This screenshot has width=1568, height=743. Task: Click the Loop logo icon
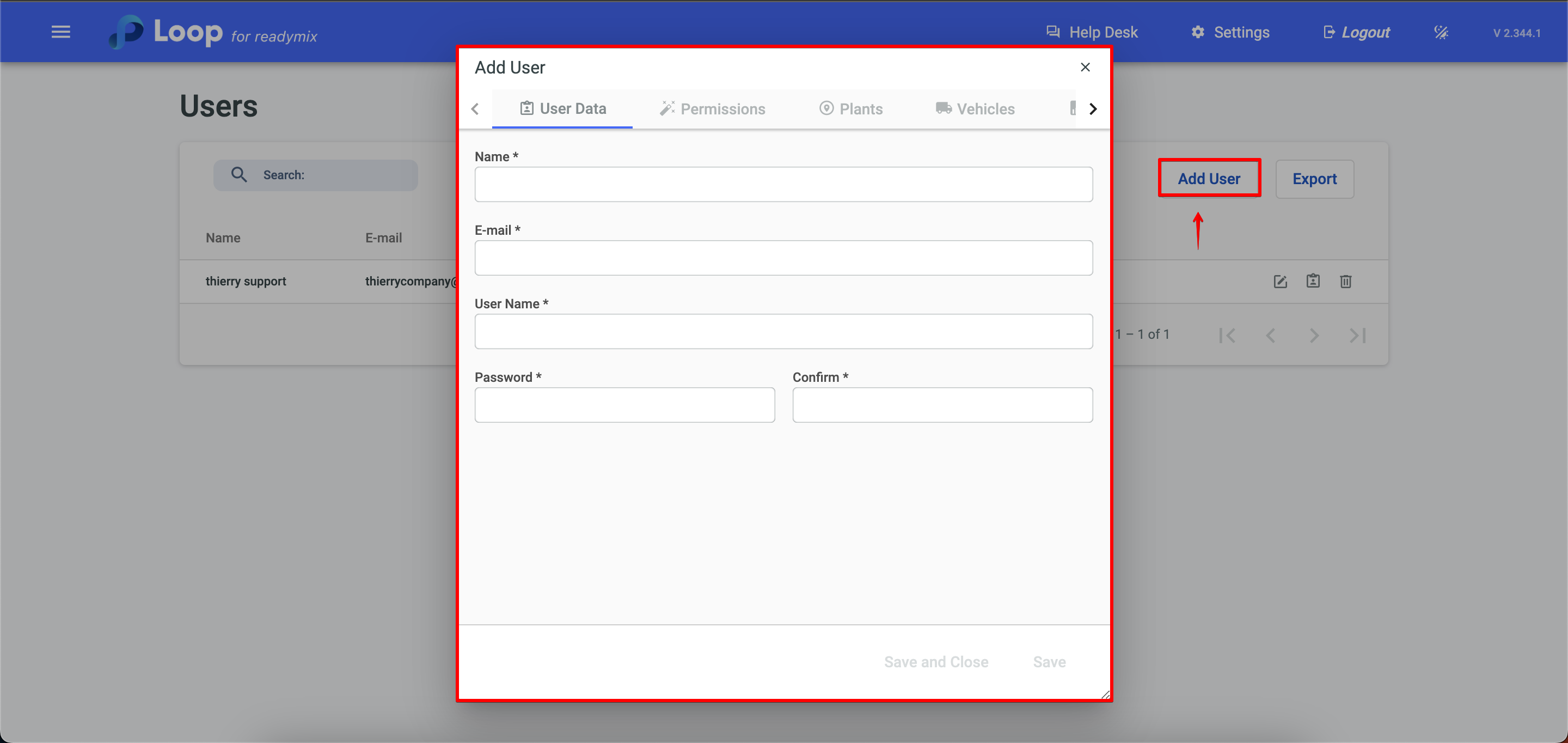126,32
